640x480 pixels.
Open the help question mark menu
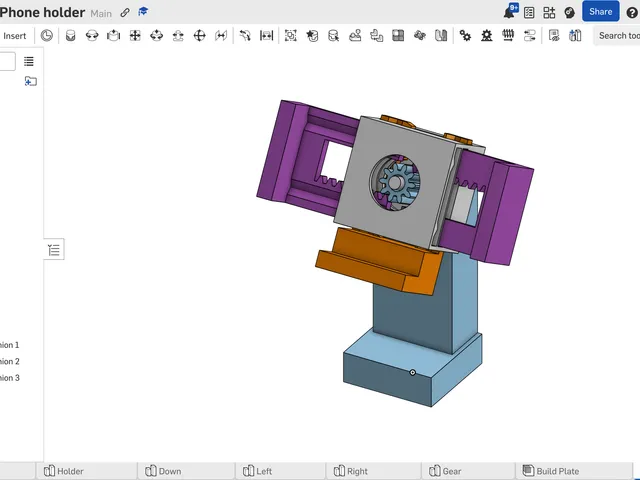point(632,13)
